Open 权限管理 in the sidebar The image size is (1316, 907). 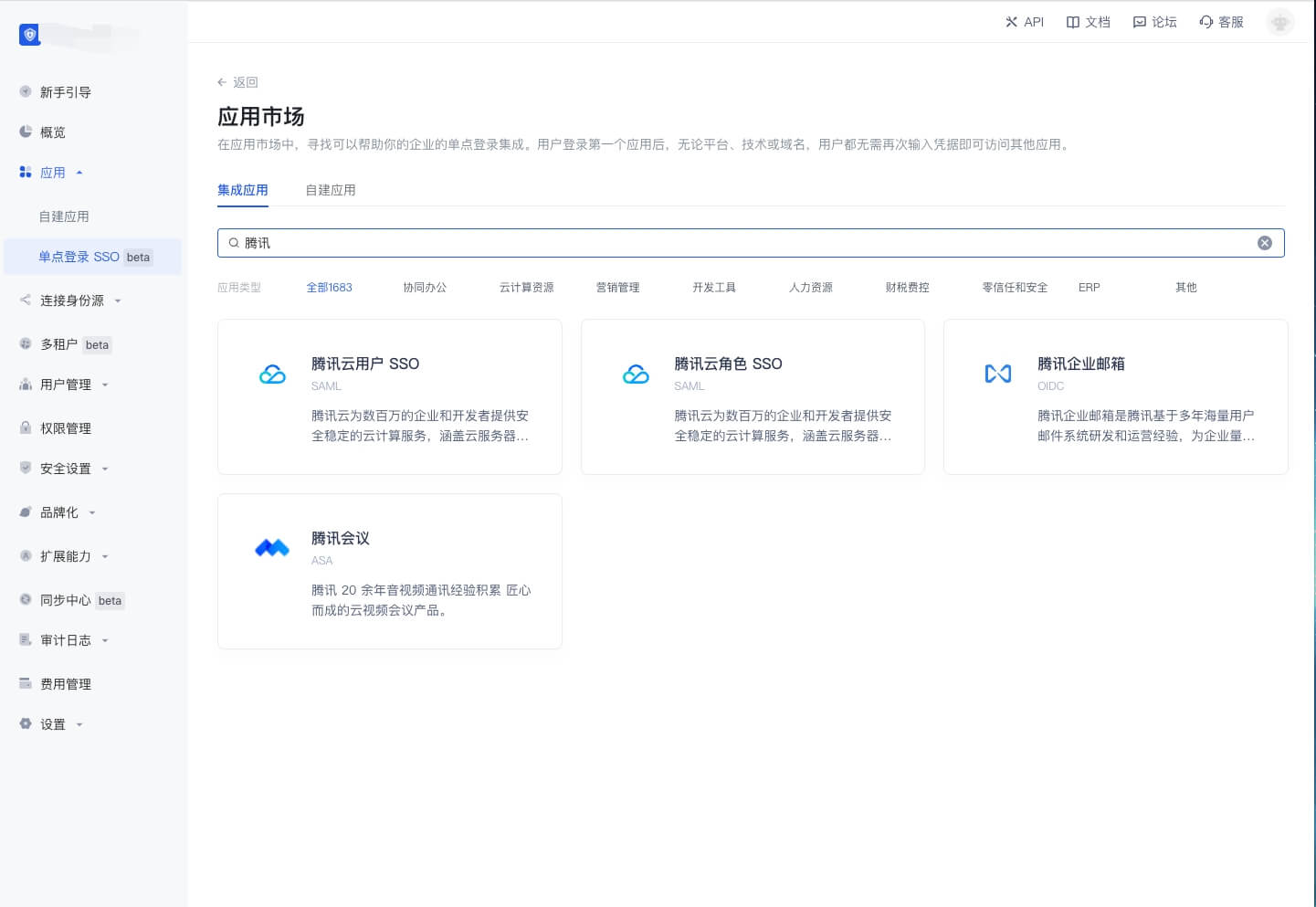(66, 428)
